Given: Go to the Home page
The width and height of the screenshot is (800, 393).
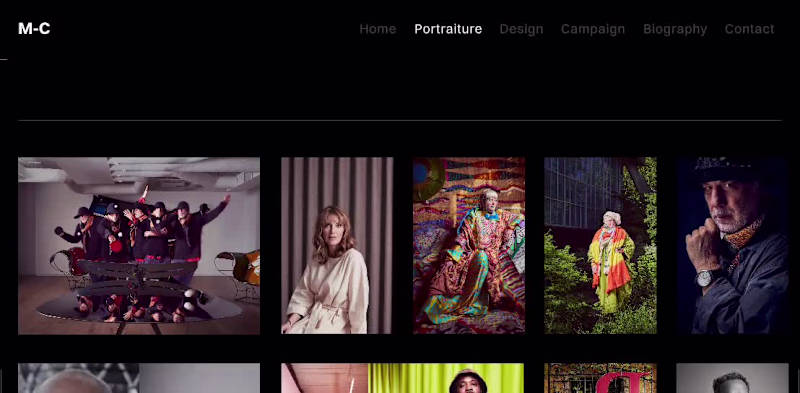Looking at the screenshot, I should tap(378, 29).
